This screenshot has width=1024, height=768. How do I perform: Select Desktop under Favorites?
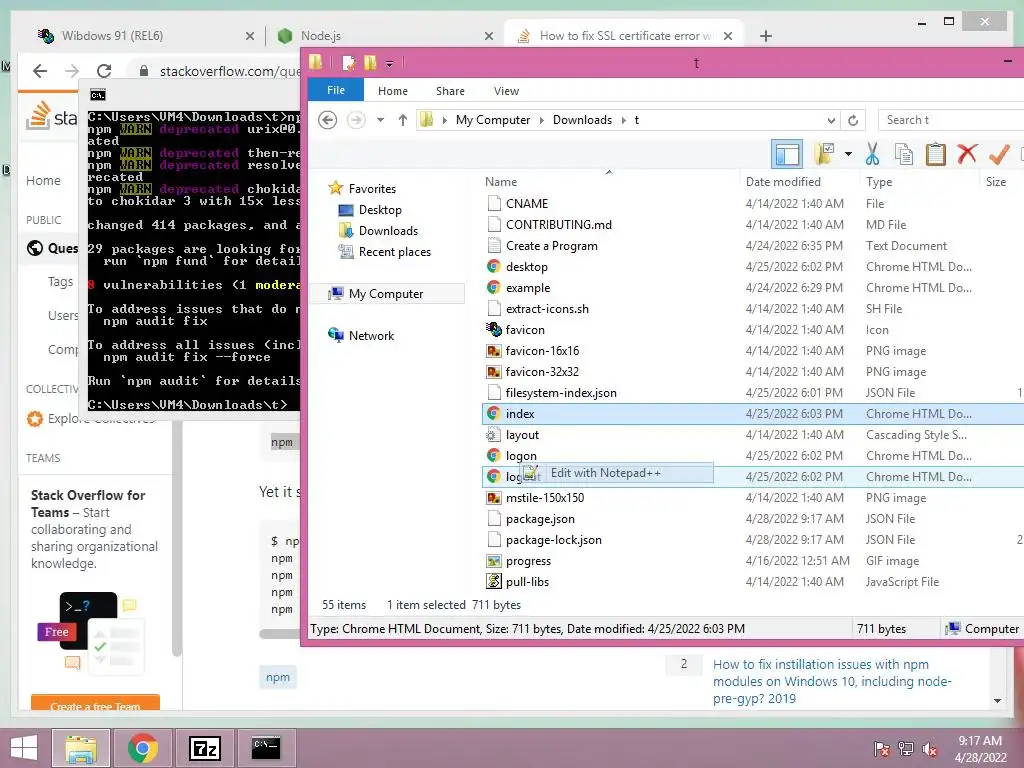(379, 210)
